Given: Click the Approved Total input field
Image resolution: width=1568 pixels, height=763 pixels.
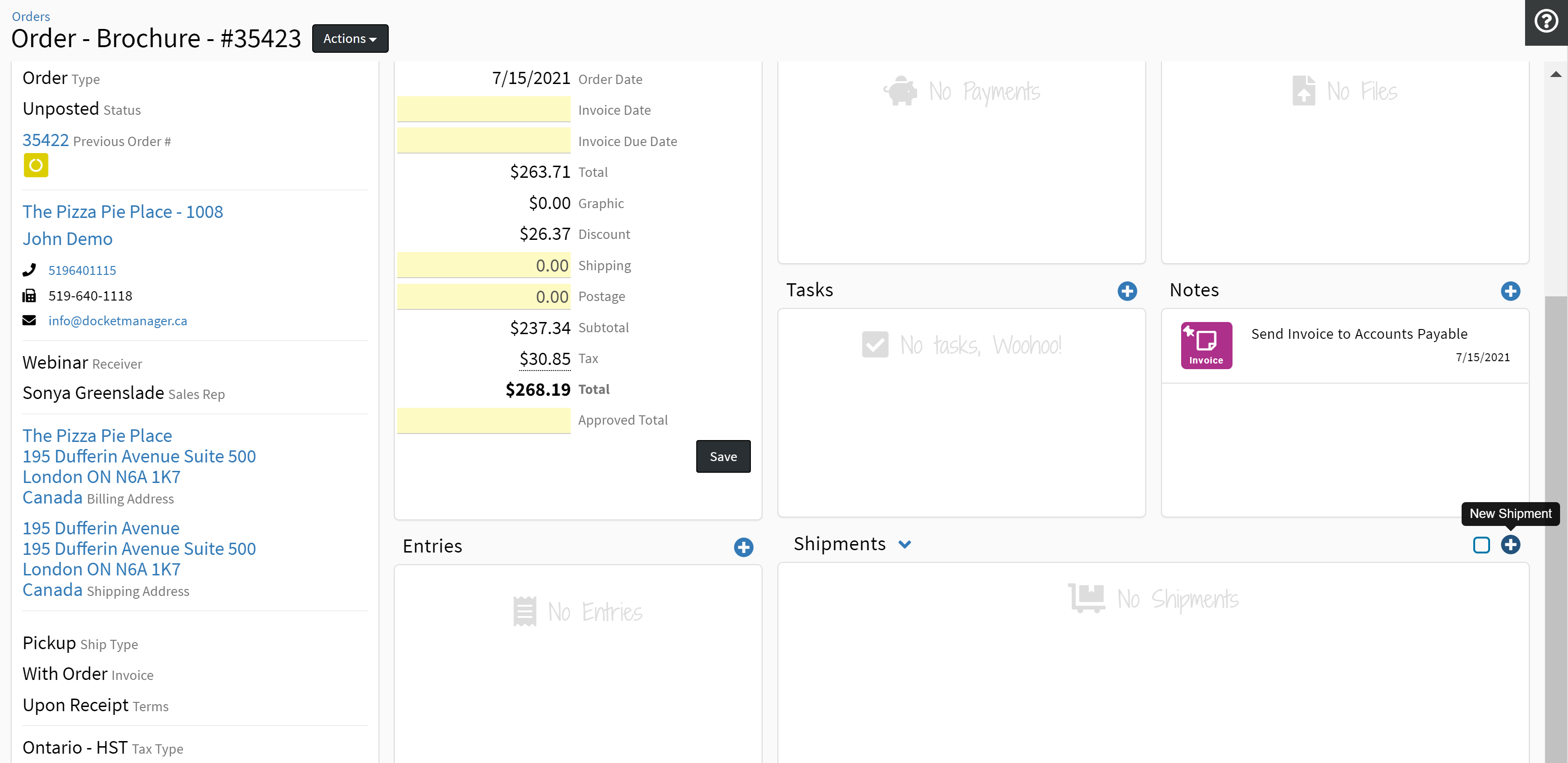Looking at the screenshot, I should [x=483, y=420].
